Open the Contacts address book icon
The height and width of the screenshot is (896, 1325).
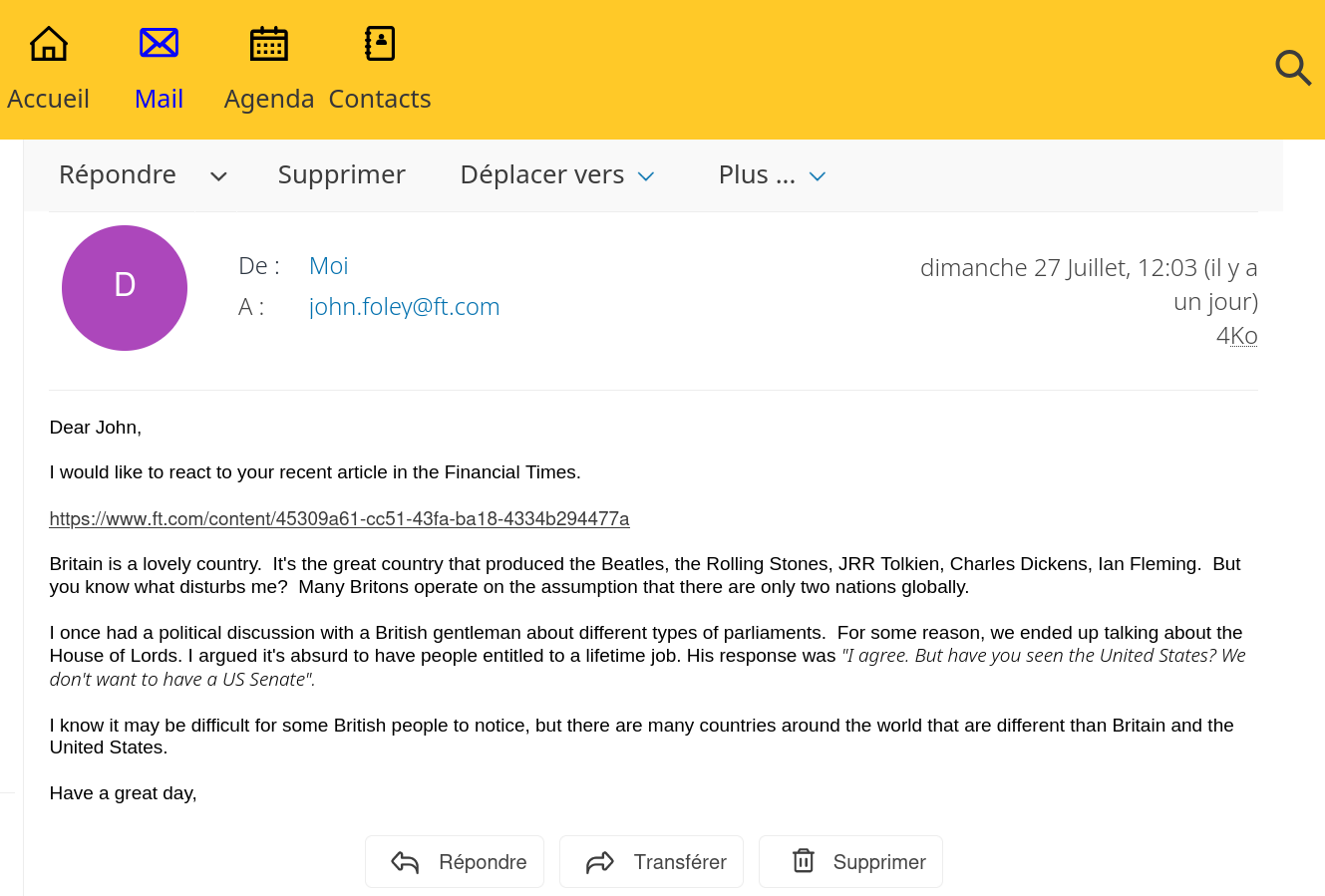(380, 44)
